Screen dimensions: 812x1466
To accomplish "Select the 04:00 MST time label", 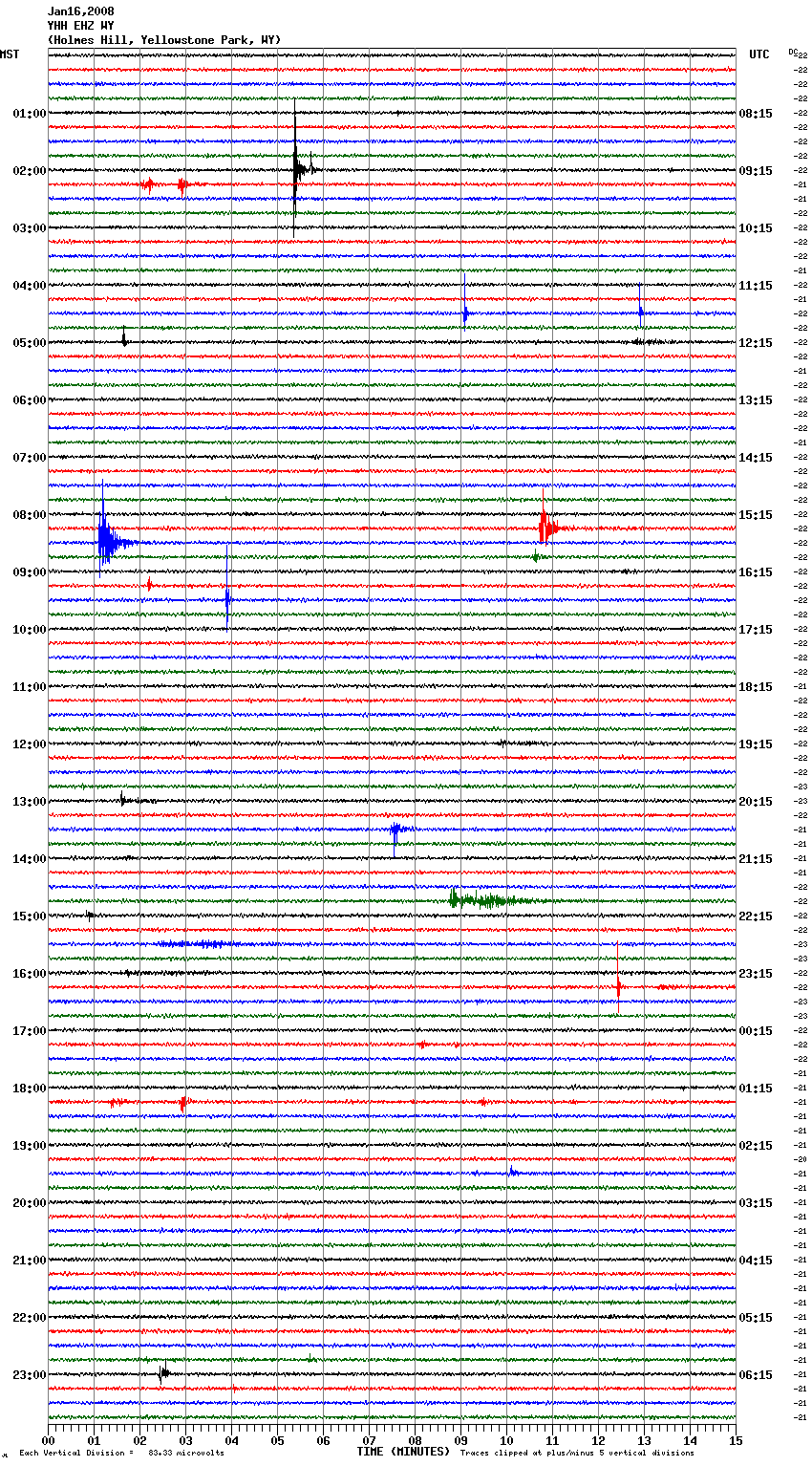I will point(30,286).
